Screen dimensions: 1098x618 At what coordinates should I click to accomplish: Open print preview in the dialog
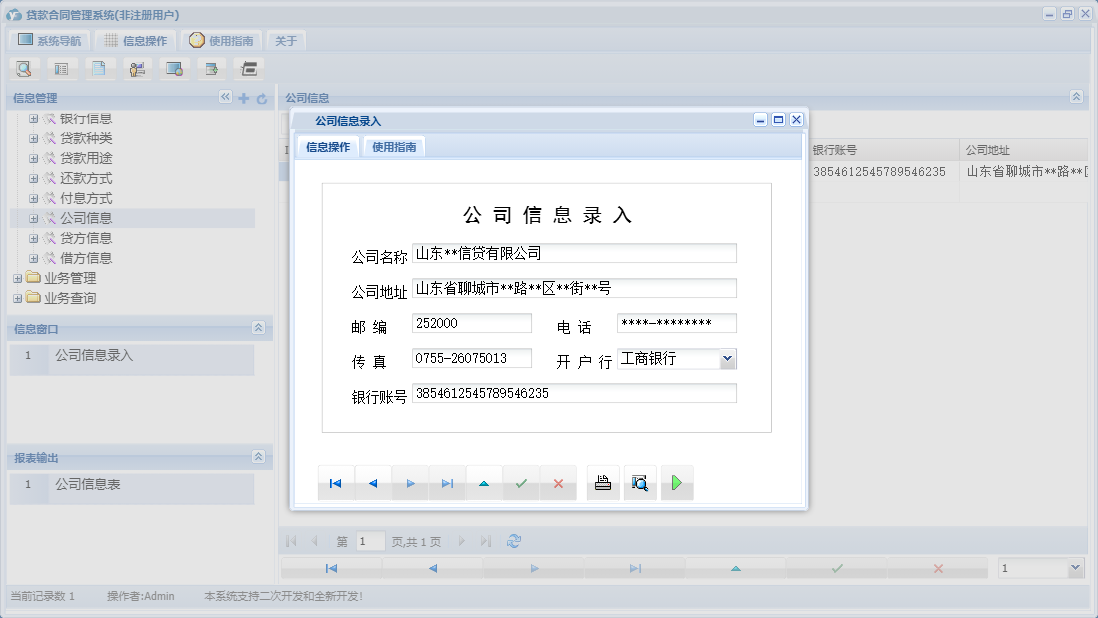click(x=640, y=482)
